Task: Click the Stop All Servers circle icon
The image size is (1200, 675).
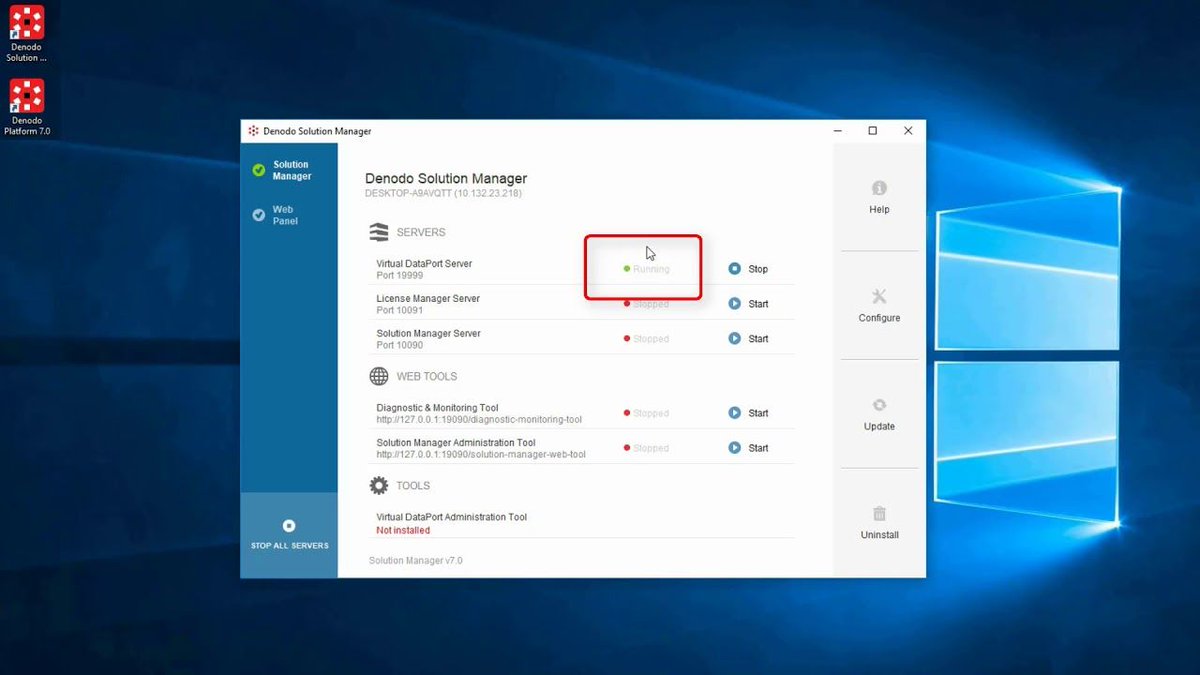Action: (x=289, y=525)
